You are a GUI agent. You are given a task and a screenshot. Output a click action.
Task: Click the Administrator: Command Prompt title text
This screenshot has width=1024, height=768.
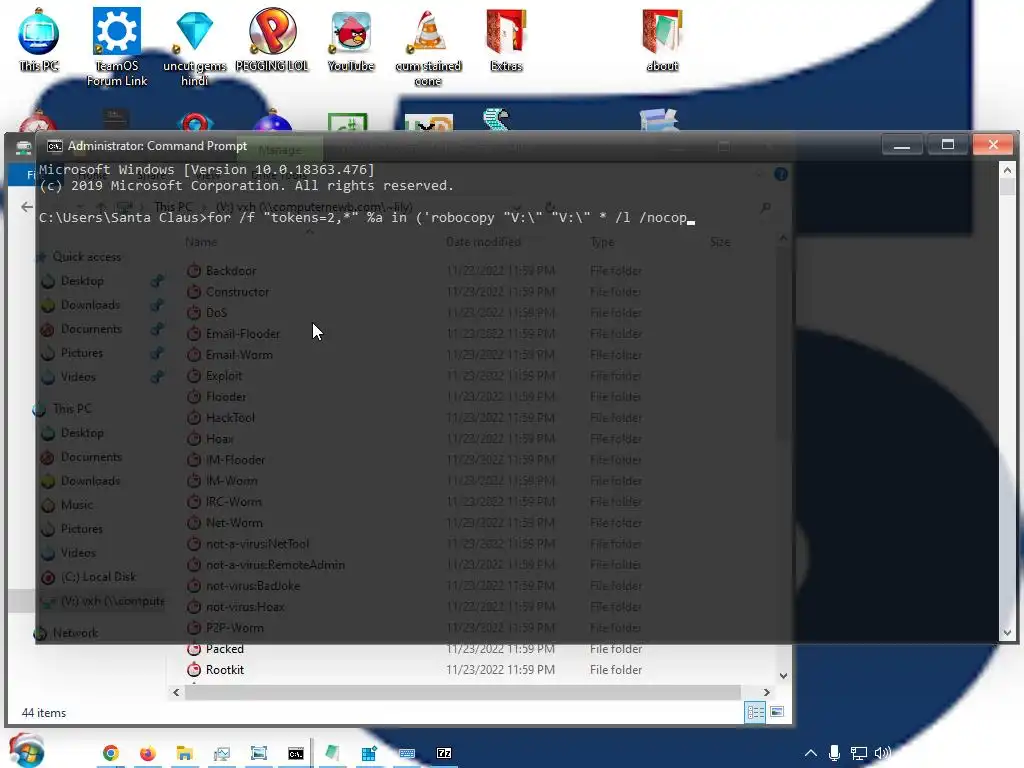[157, 146]
